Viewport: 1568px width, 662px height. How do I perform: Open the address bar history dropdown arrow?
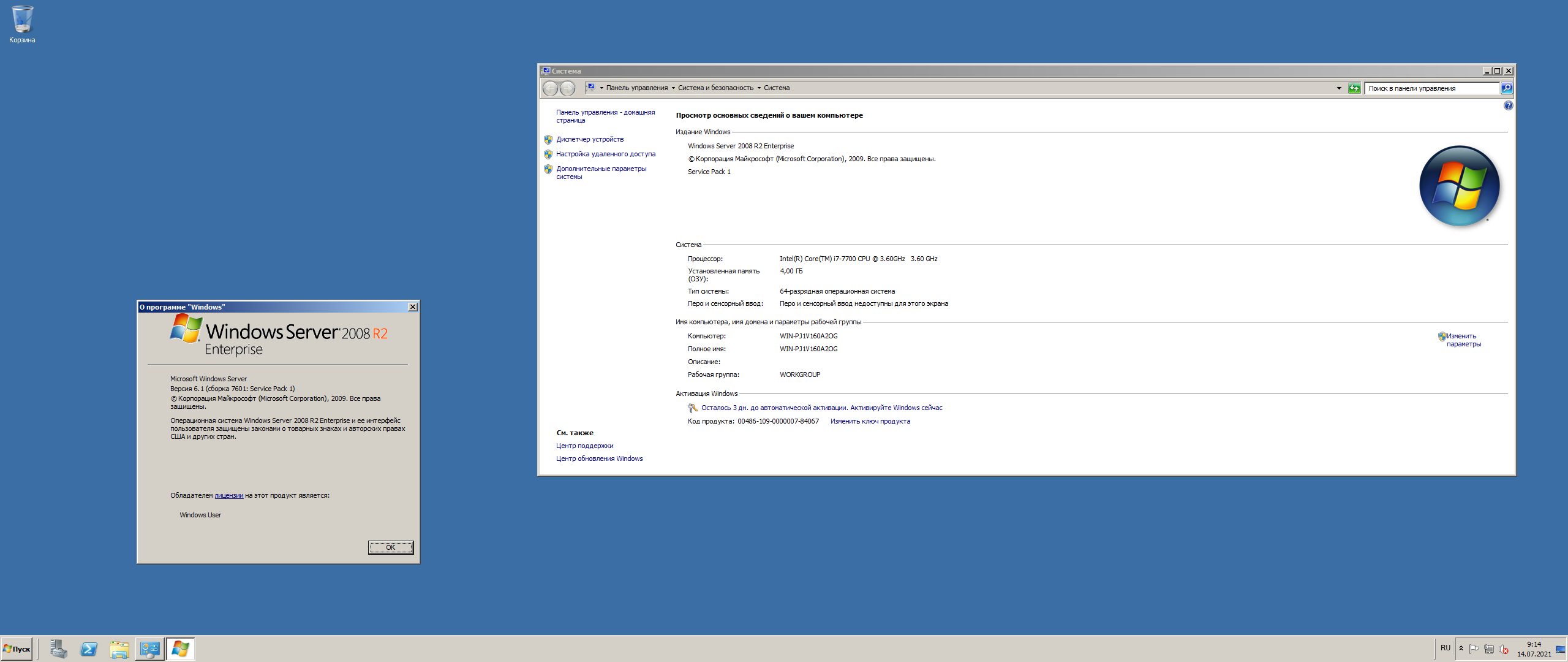[x=1339, y=88]
